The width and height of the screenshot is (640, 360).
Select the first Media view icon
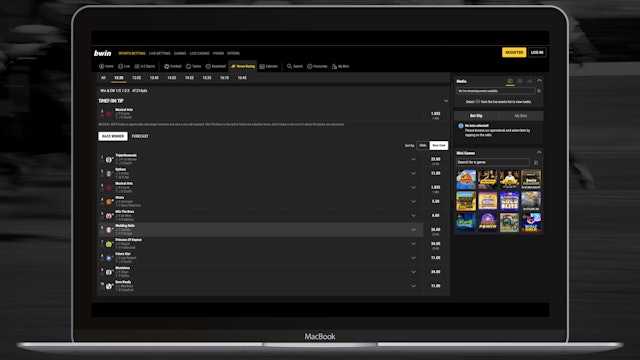[x=510, y=81]
